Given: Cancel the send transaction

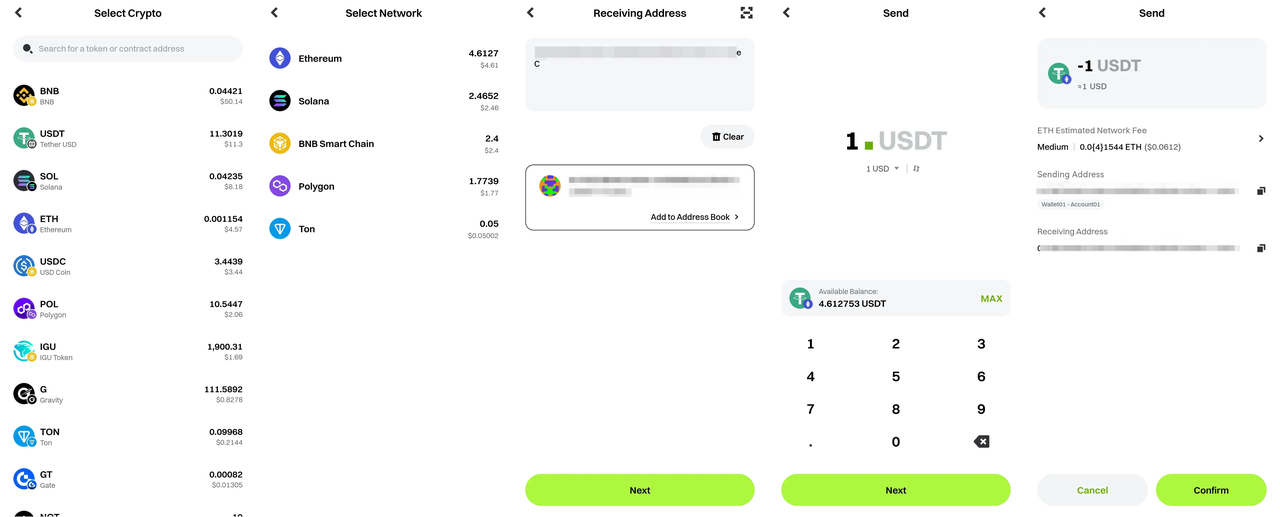Looking at the screenshot, I should (x=1092, y=490).
